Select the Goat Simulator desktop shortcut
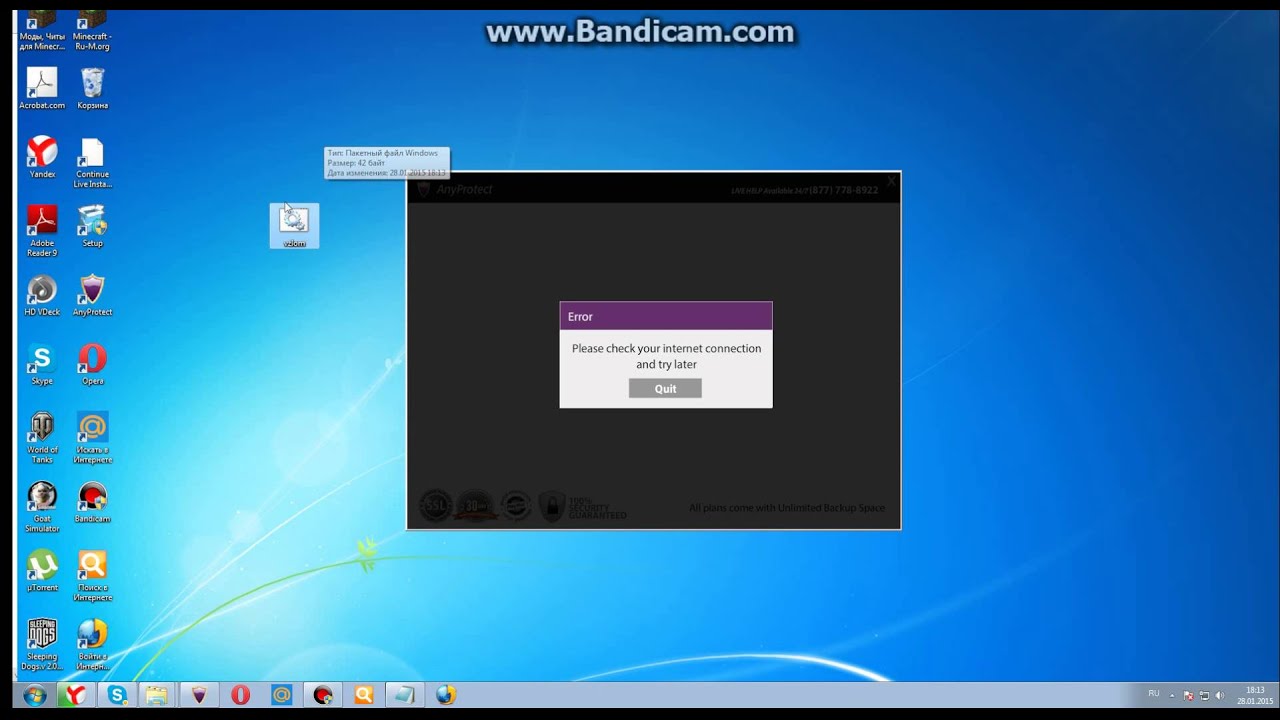 pyautogui.click(x=42, y=507)
